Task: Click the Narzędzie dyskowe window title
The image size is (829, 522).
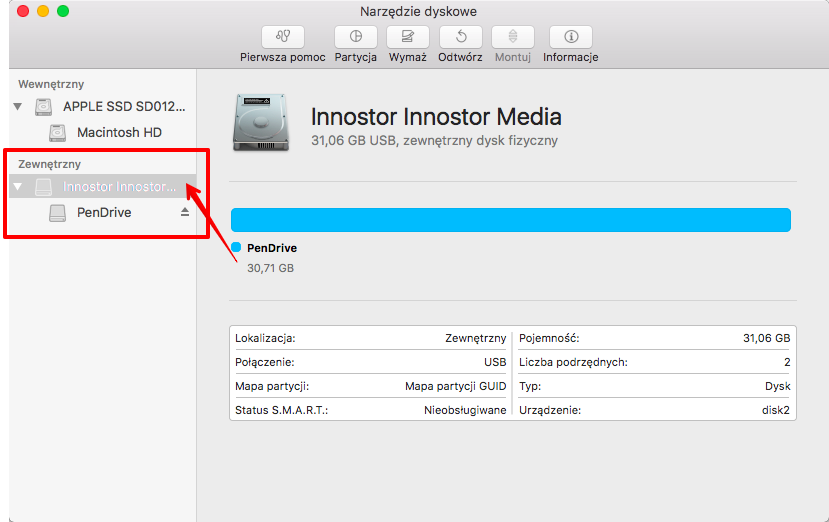Action: click(418, 11)
